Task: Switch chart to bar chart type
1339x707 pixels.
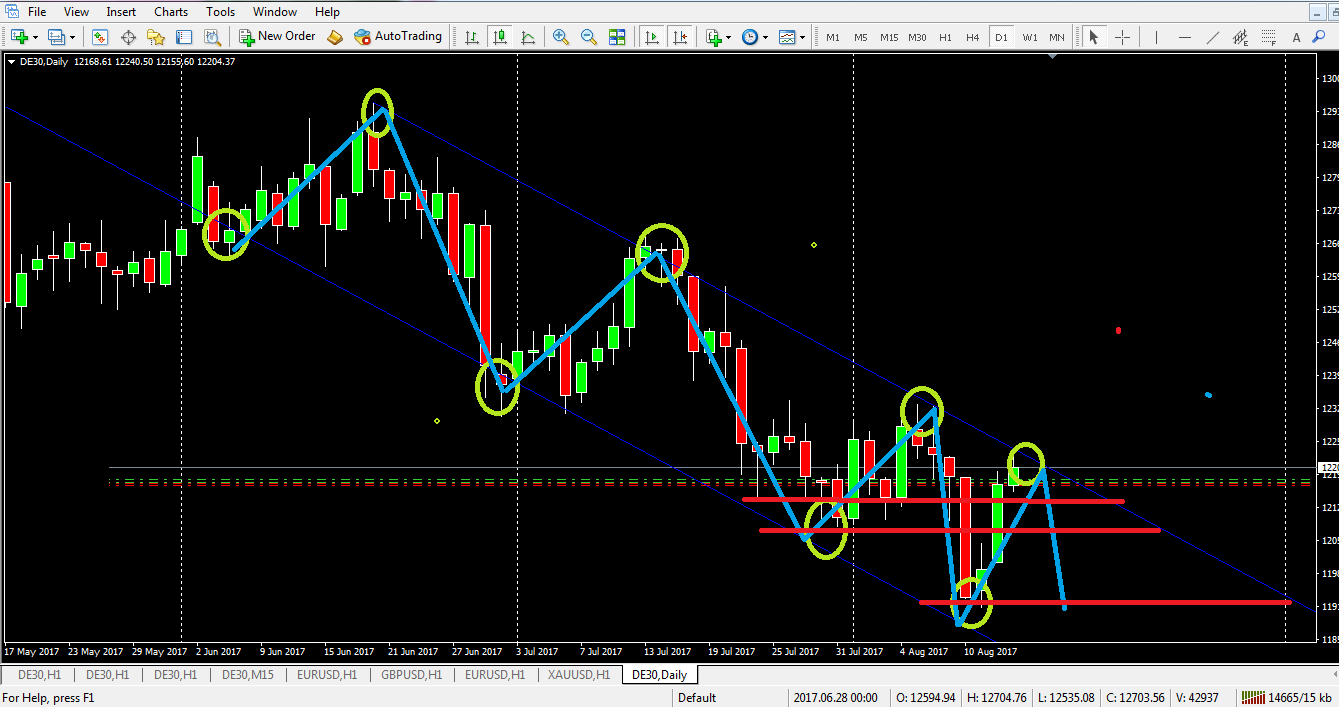Action: click(472, 37)
